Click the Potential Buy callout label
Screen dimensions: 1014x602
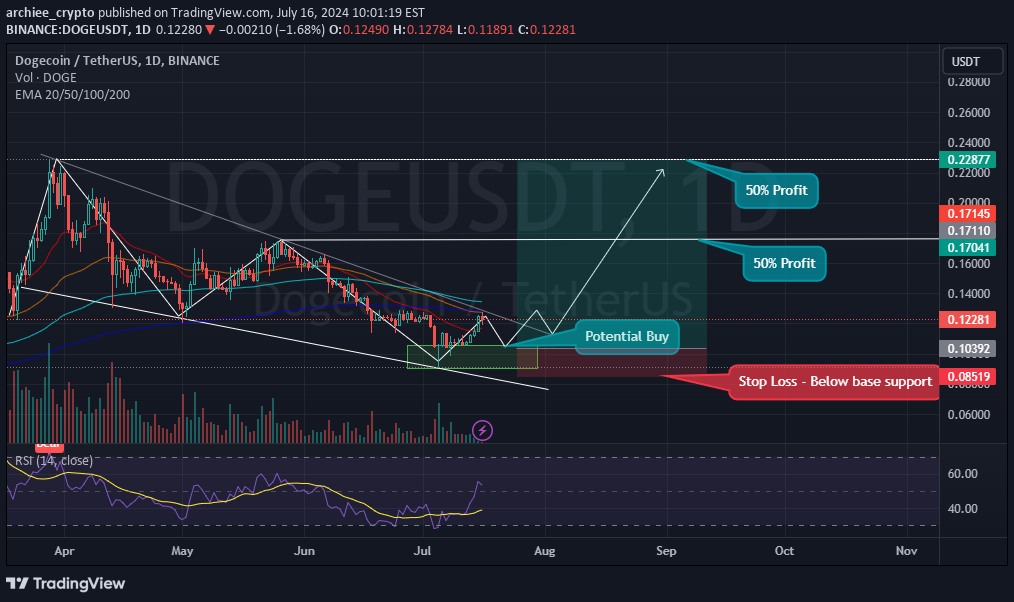627,336
